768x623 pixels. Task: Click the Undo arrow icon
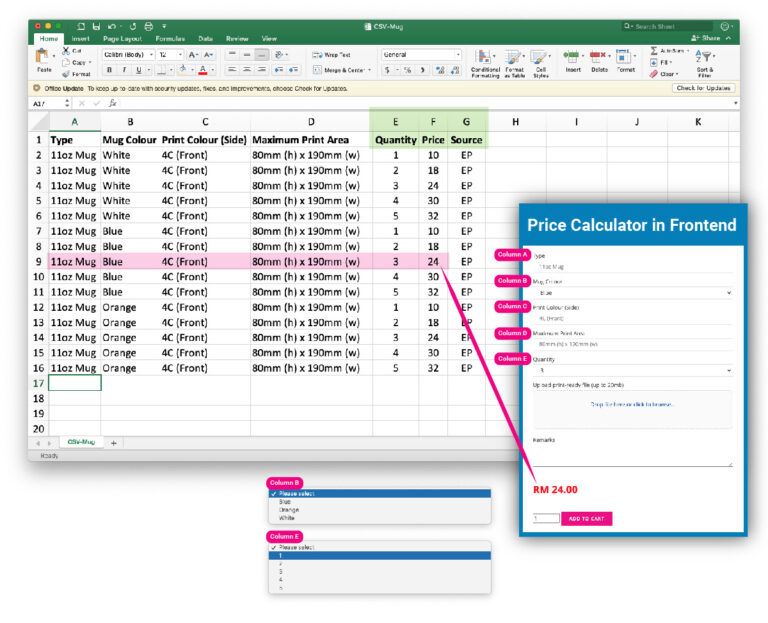(x=112, y=26)
